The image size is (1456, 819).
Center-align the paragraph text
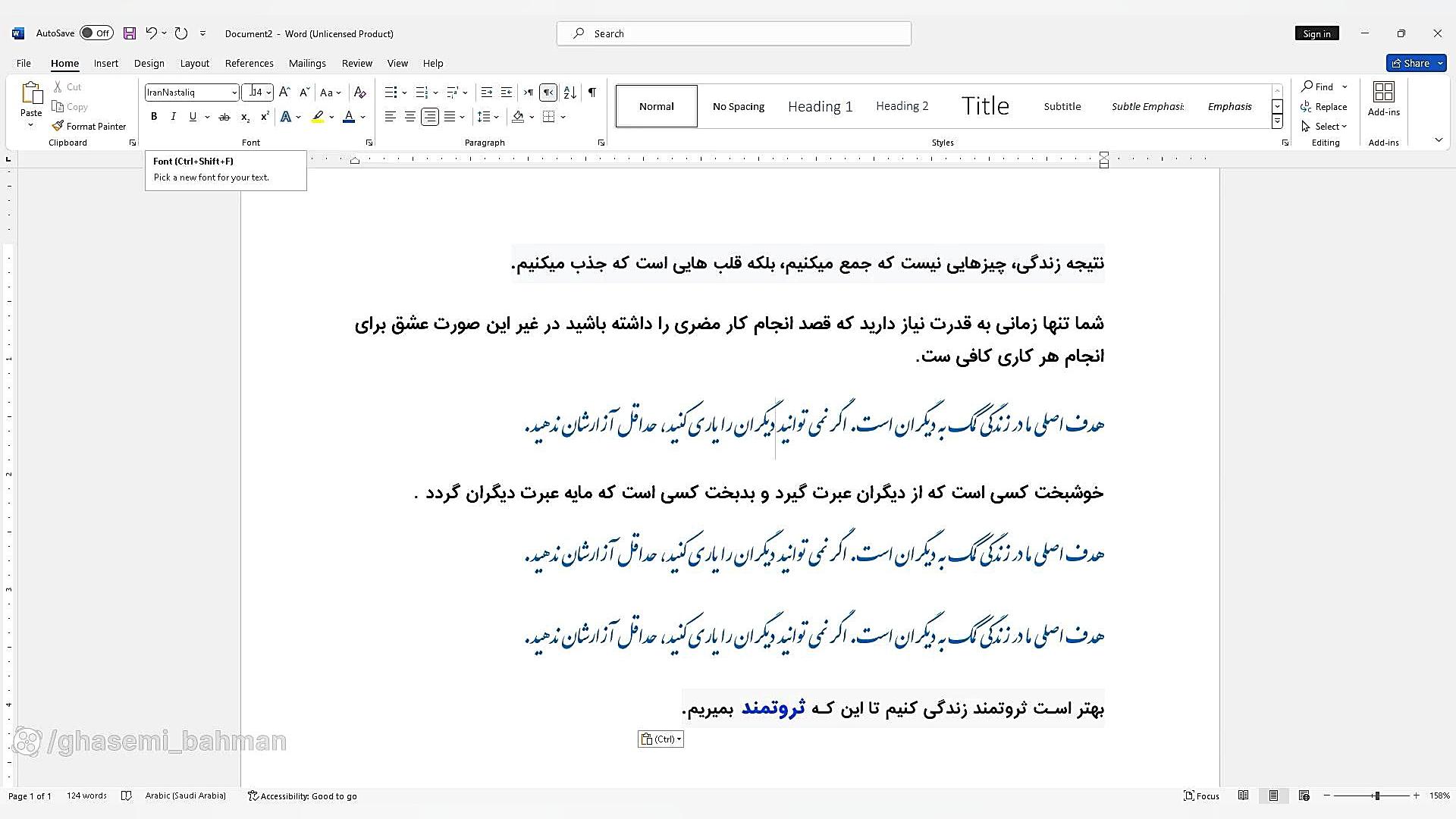(410, 117)
